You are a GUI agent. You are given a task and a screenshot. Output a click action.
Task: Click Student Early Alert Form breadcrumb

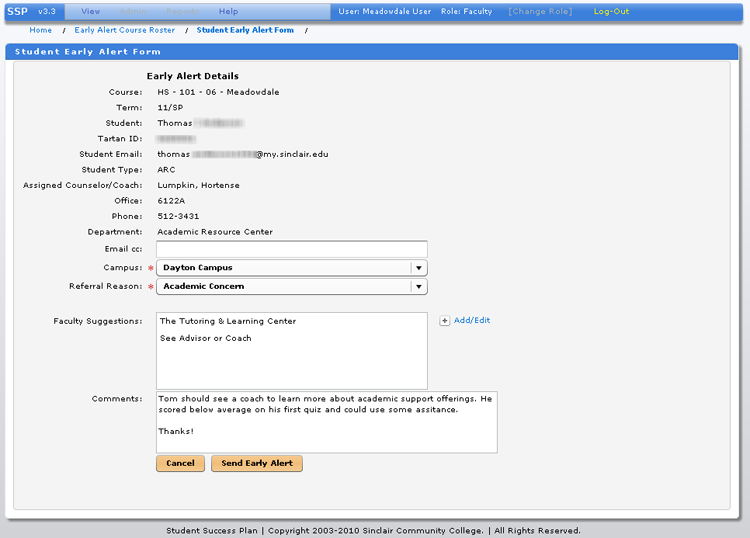(245, 30)
